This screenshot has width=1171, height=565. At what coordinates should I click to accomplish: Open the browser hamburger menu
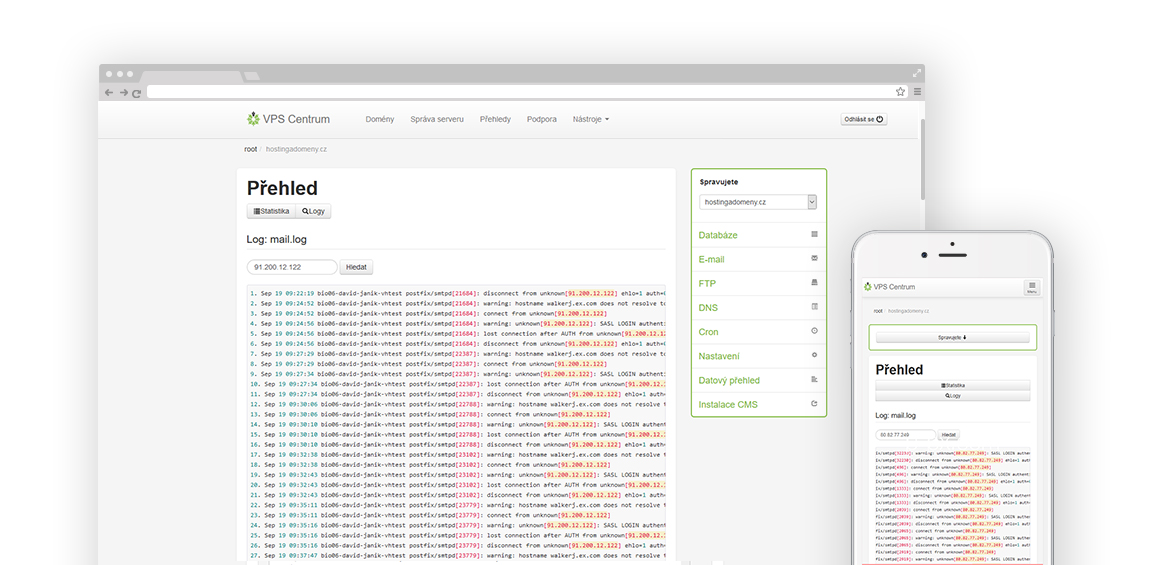coord(916,91)
